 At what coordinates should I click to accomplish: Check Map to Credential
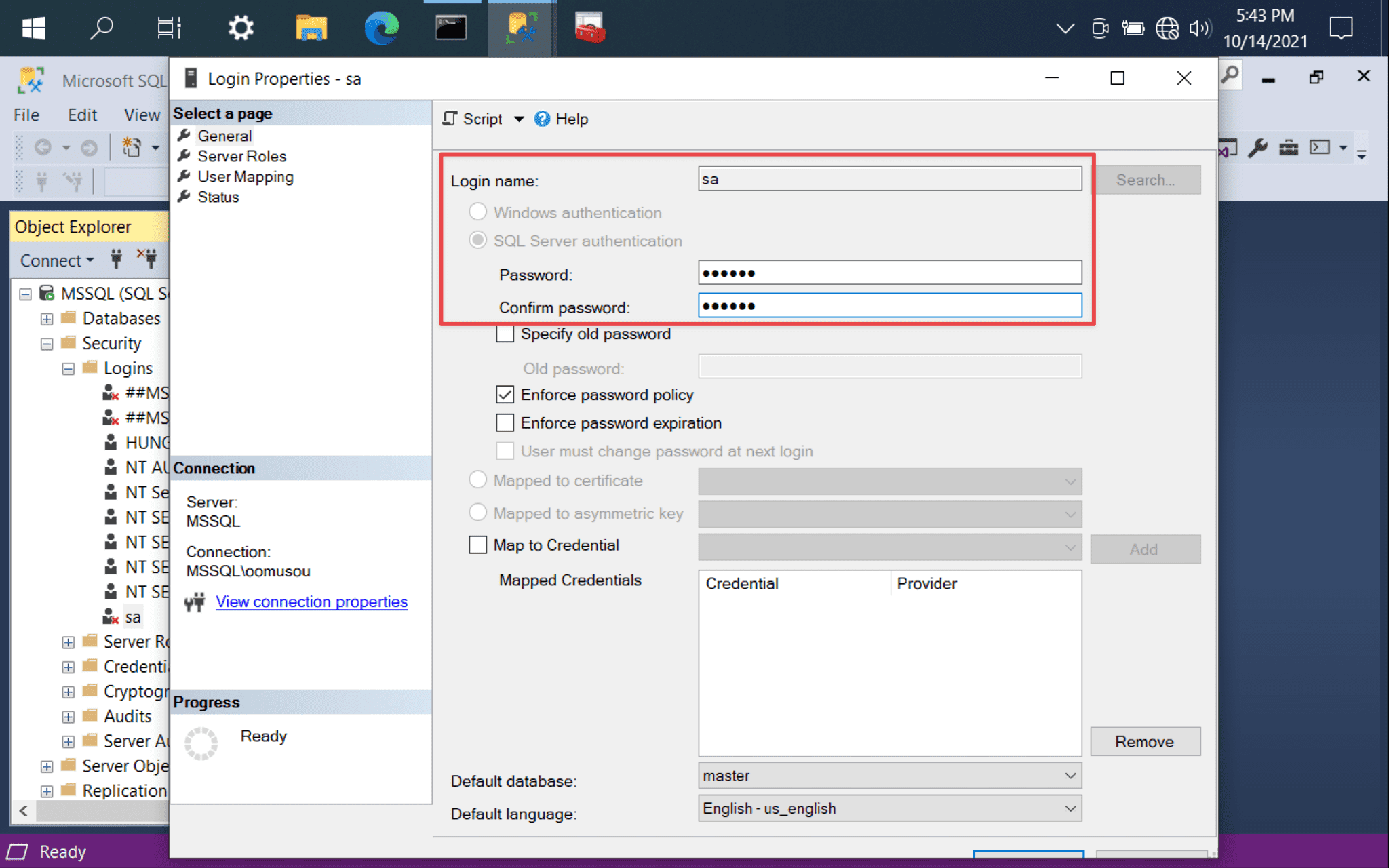(x=477, y=545)
